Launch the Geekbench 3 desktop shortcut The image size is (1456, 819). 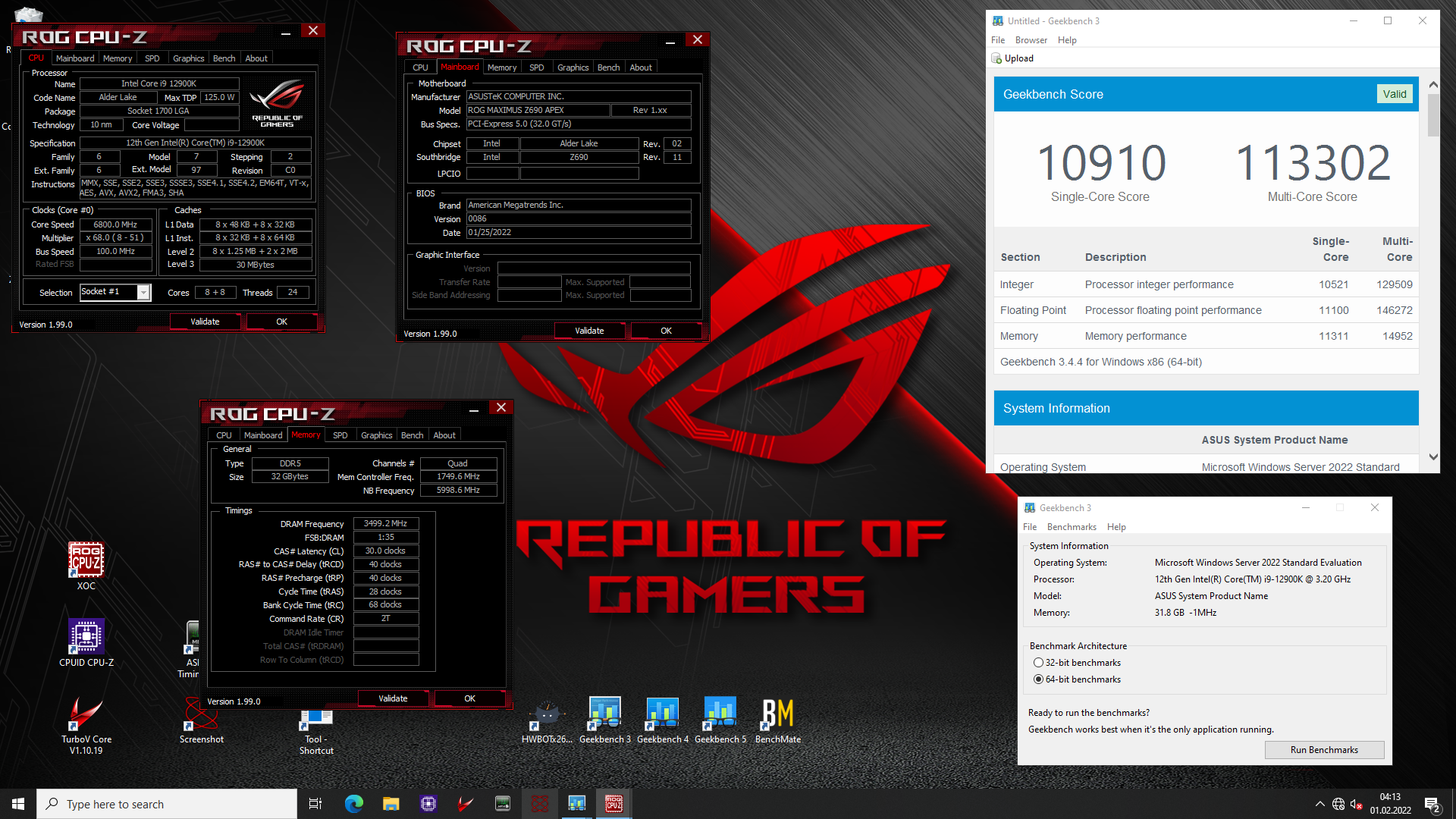click(604, 720)
